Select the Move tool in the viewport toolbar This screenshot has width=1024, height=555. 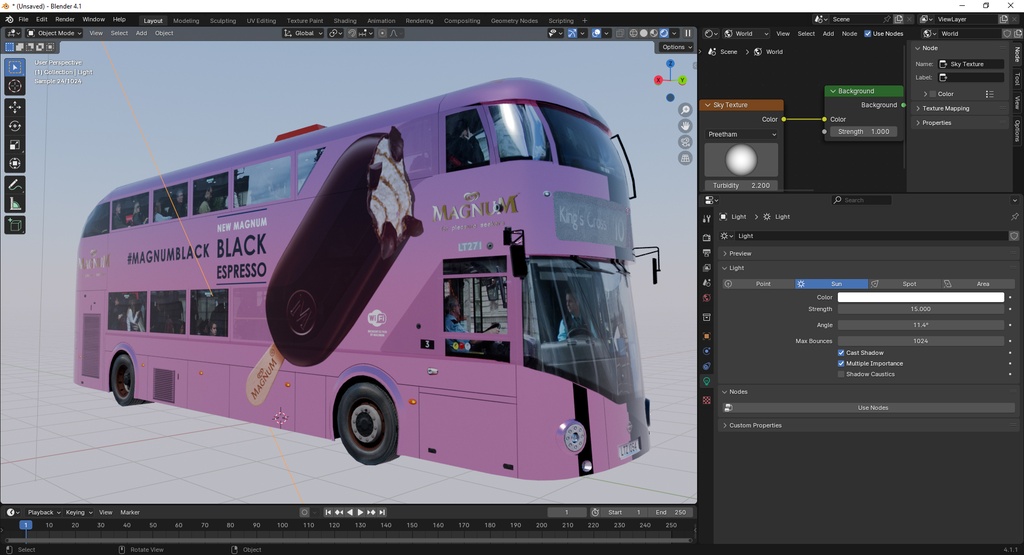coord(15,107)
